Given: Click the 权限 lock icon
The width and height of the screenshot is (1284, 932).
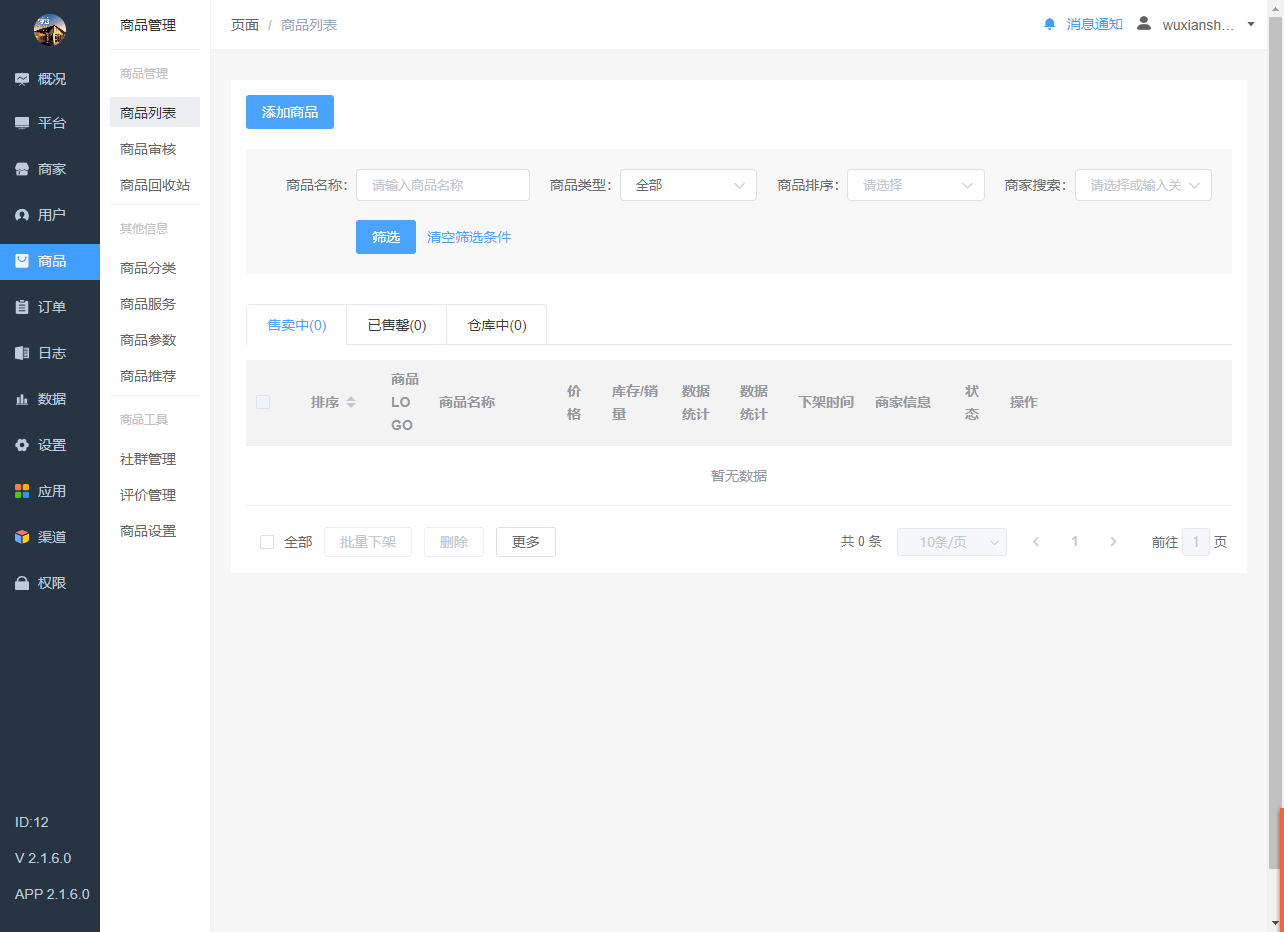Looking at the screenshot, I should coord(22,583).
